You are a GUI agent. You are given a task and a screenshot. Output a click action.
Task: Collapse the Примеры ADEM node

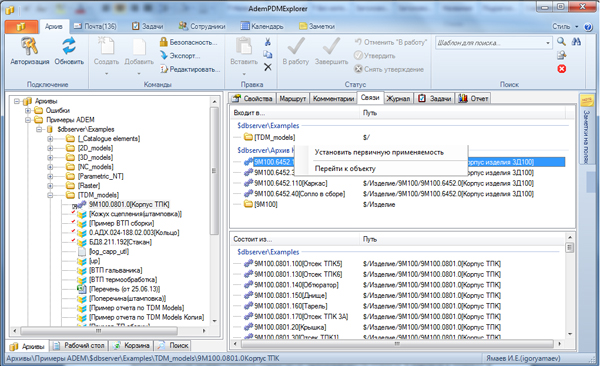[x=28, y=120]
